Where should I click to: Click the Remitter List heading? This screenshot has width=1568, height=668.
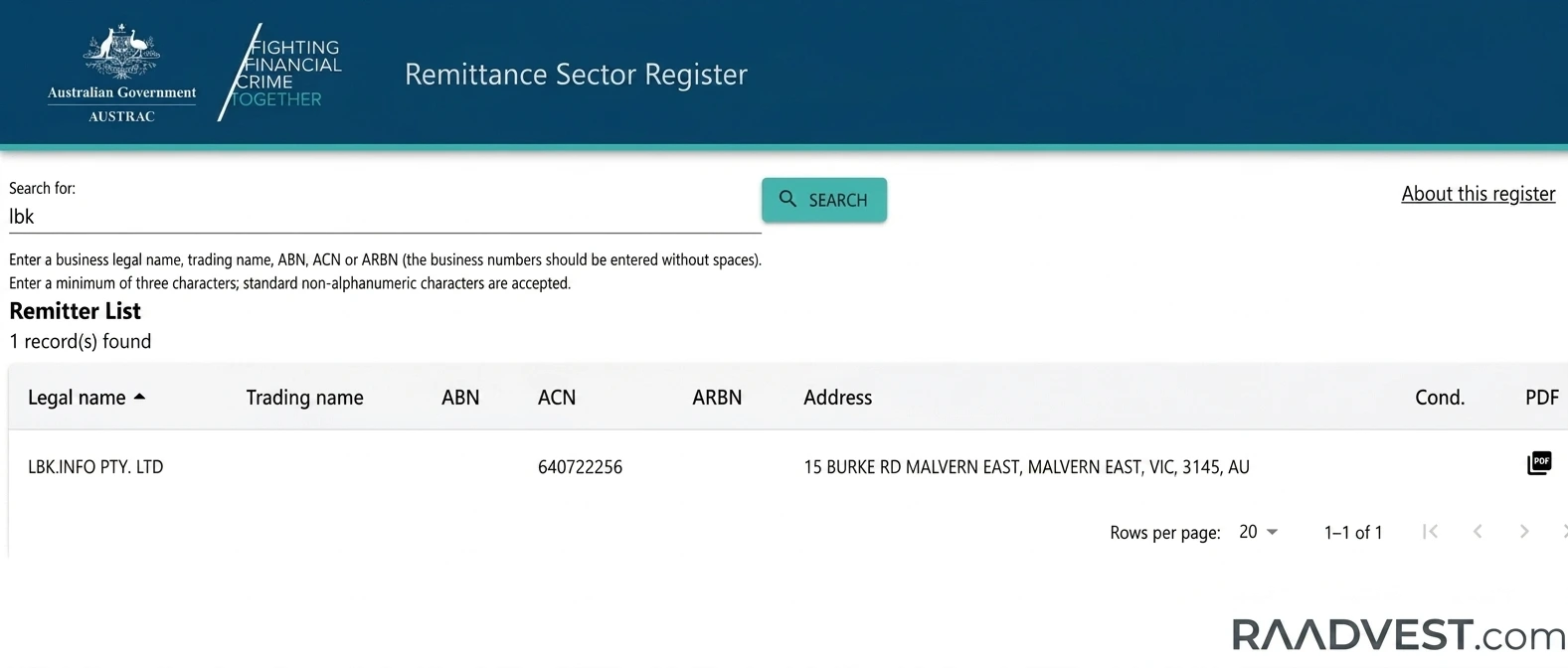click(x=76, y=311)
